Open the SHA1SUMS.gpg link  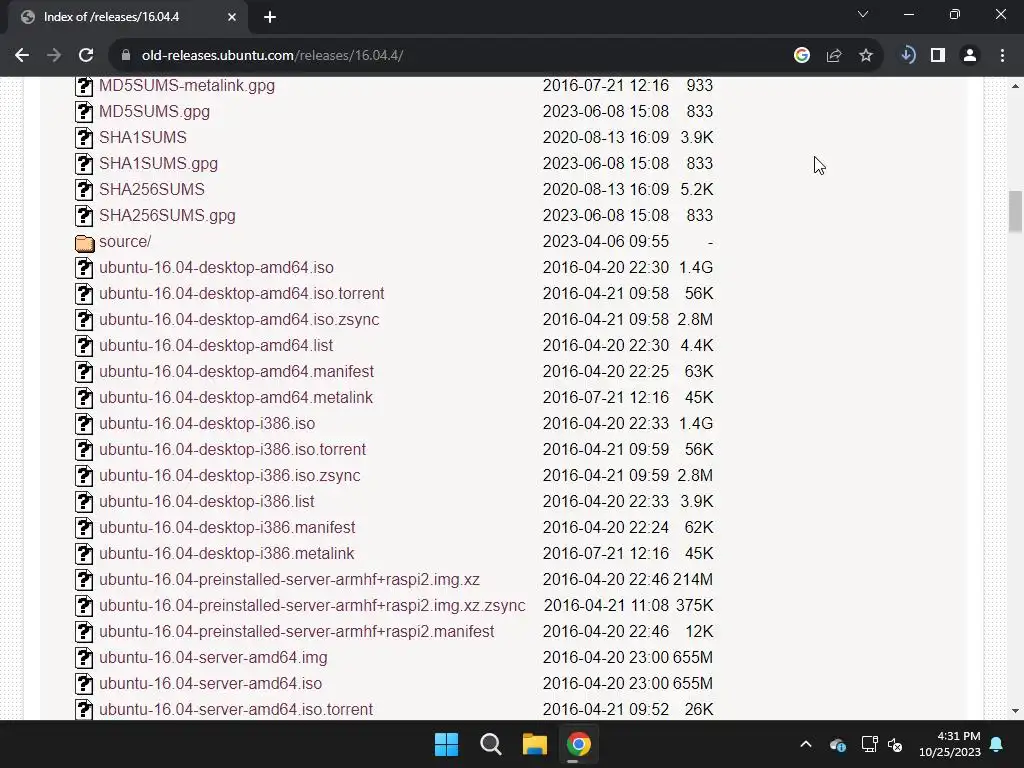(159, 164)
